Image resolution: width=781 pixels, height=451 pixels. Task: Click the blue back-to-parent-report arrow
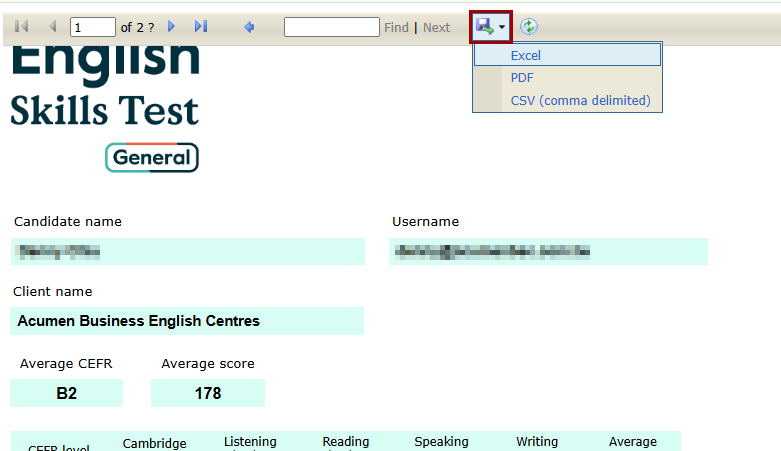click(x=249, y=27)
